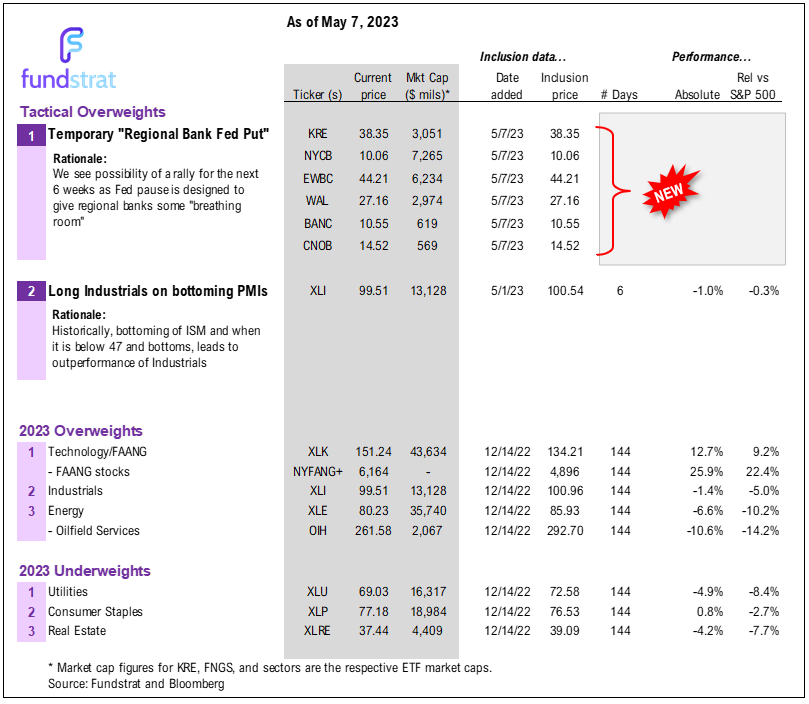This screenshot has height=704, width=809.
Task: Click BANC market cap value 619
Action: tap(427, 223)
